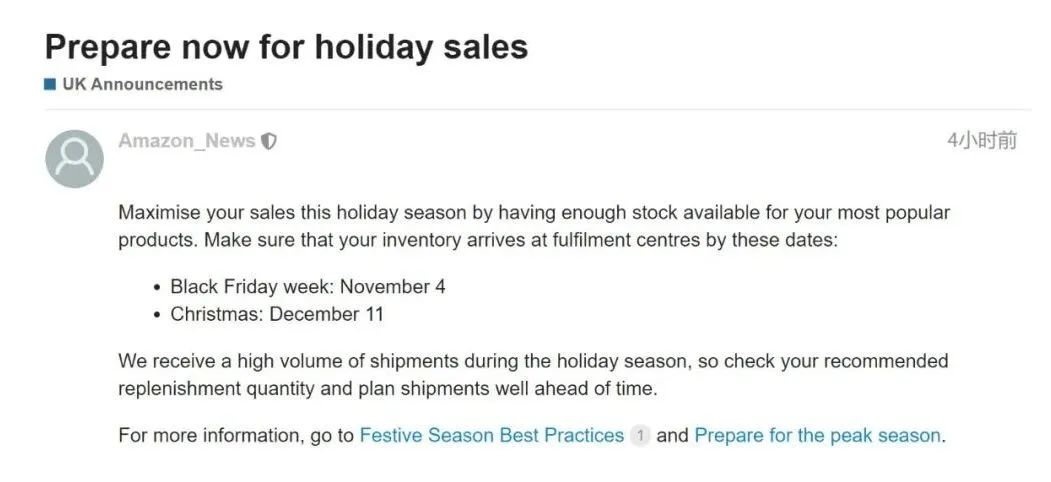Click the post timestamp 4小时前

click(981, 141)
